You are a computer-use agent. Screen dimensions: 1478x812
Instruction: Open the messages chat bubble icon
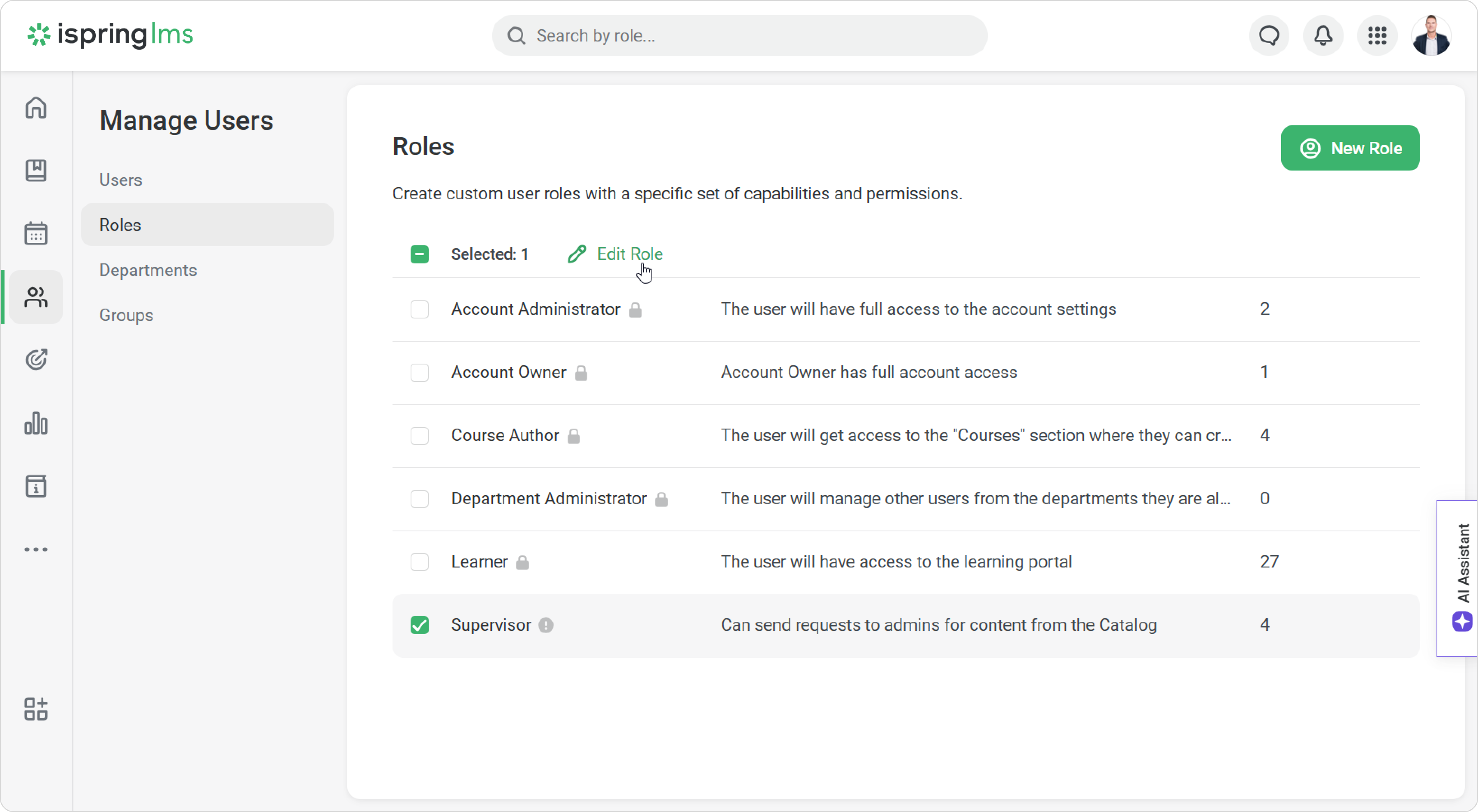1269,36
